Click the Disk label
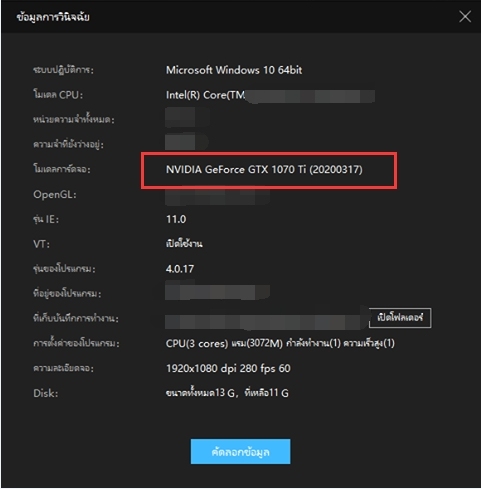Screen dimensions: 481x489 [x=45, y=393]
